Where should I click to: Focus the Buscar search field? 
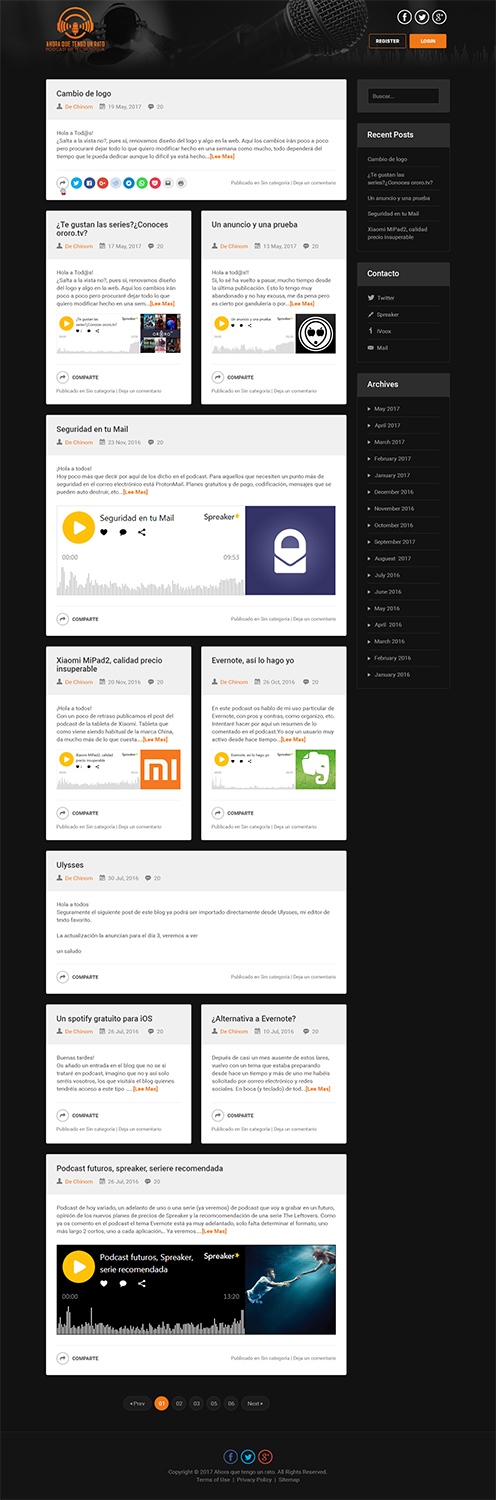click(403, 96)
